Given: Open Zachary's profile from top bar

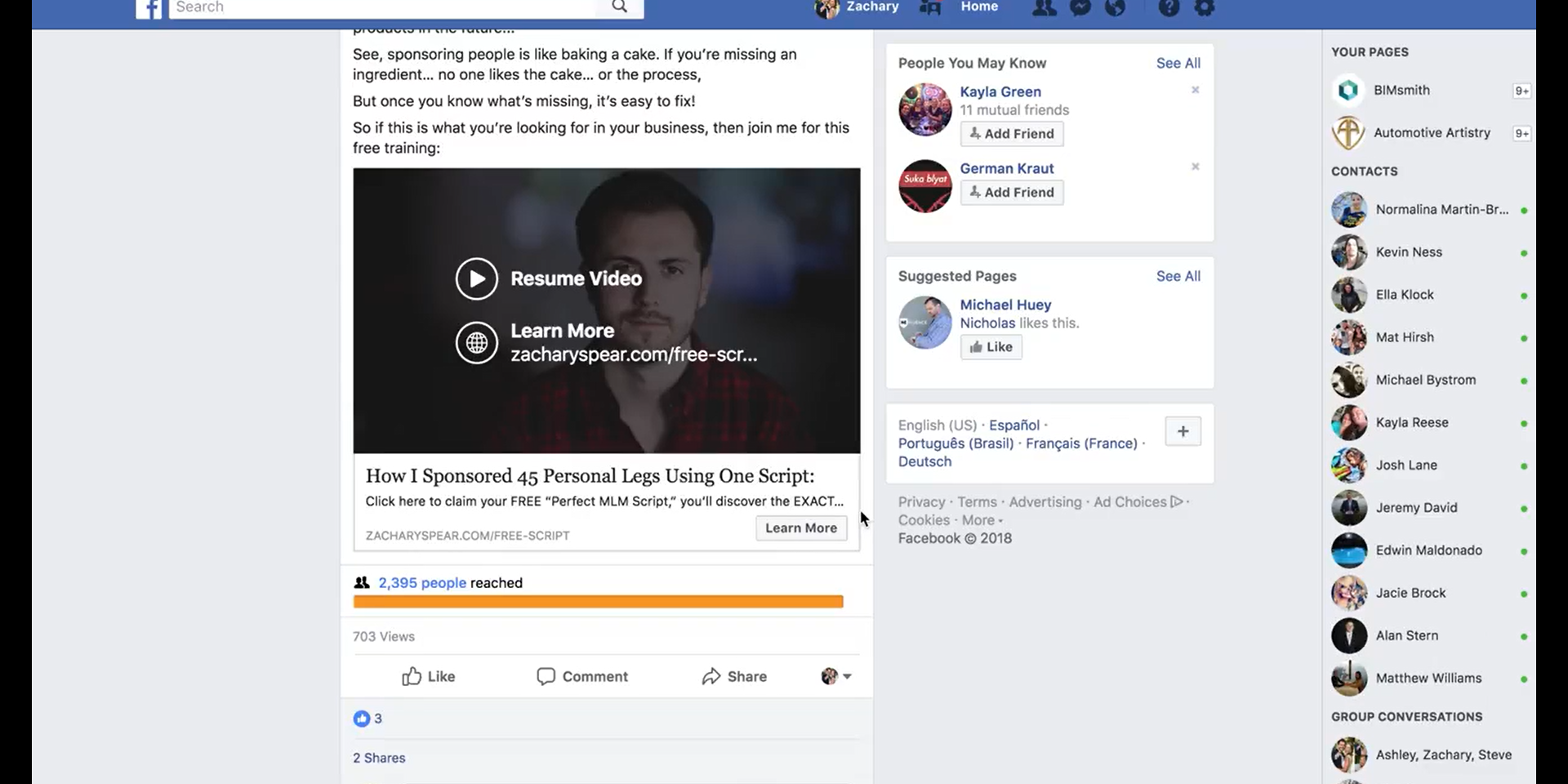Looking at the screenshot, I should [857, 7].
